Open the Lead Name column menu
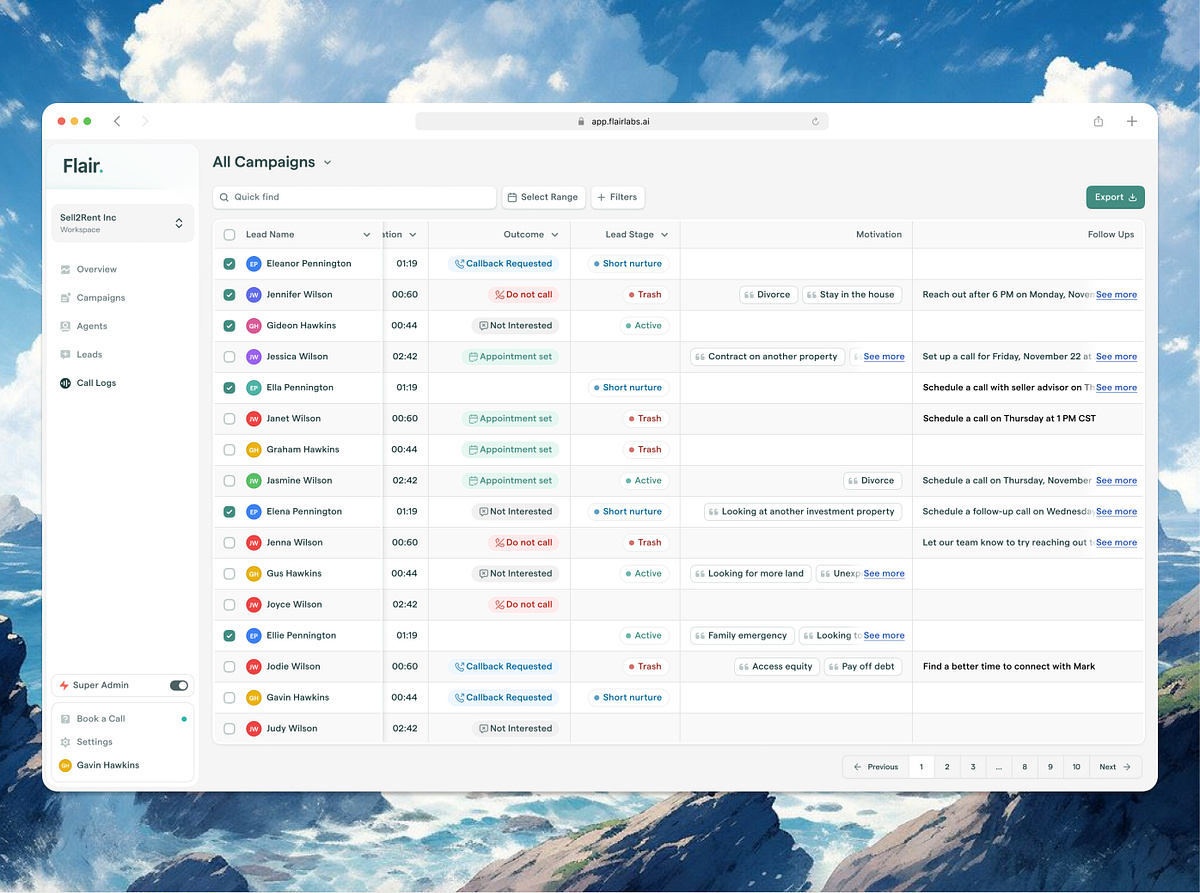This screenshot has width=1200, height=893. click(366, 235)
